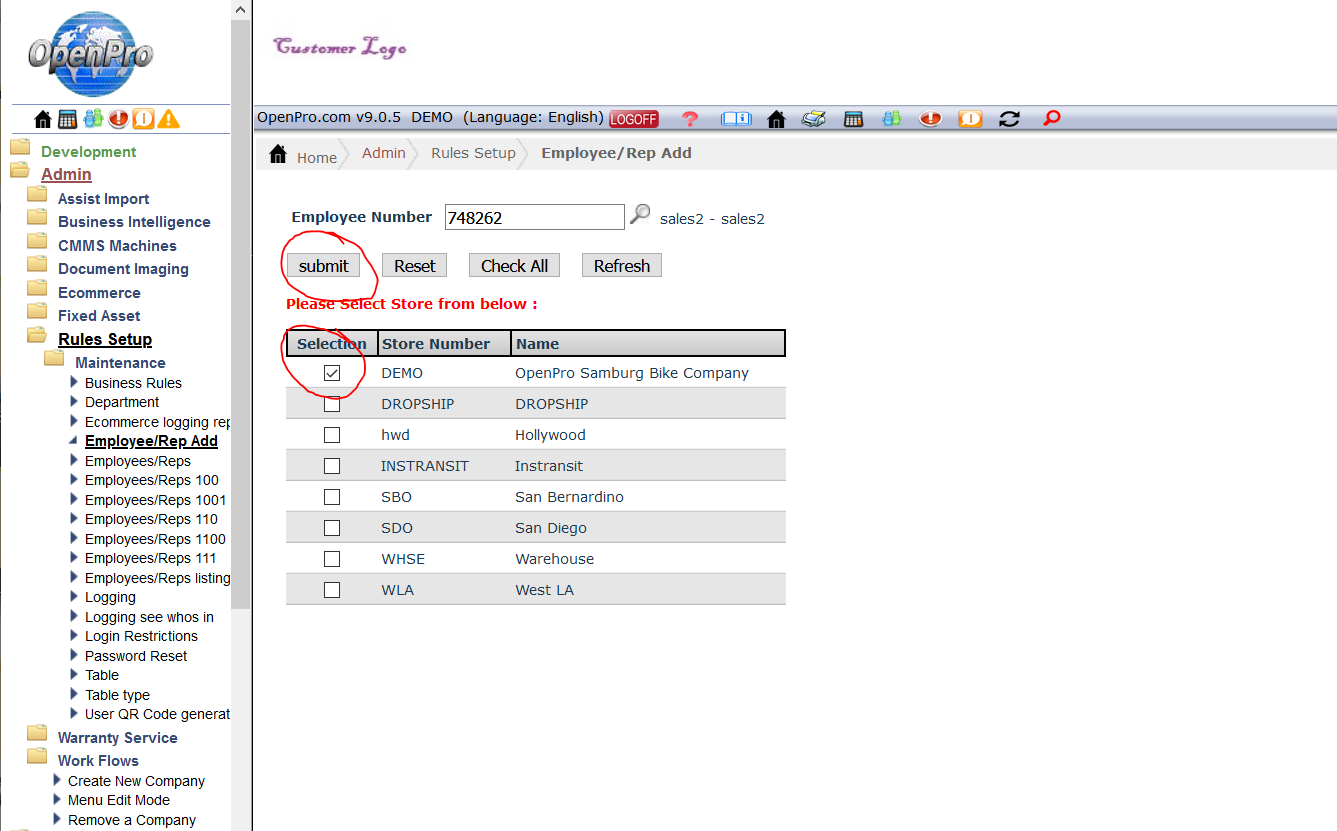Expand the Development folder in sidebar
The image size is (1337, 831).
88,152
